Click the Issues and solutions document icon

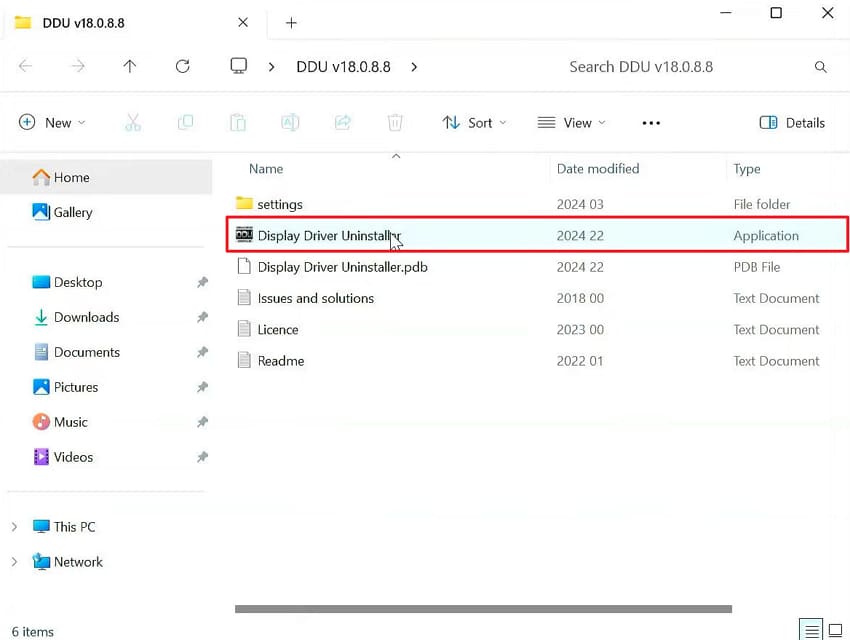coord(244,298)
